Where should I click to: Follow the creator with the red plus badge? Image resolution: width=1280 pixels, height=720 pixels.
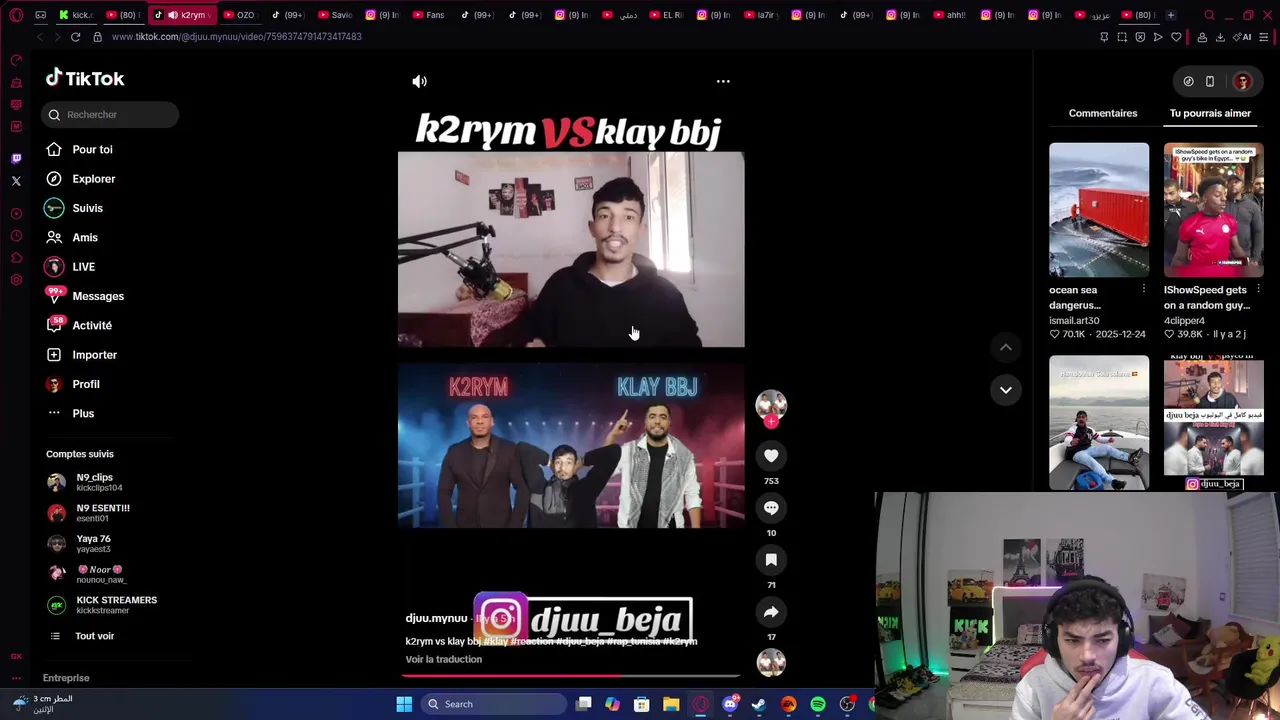point(771,422)
